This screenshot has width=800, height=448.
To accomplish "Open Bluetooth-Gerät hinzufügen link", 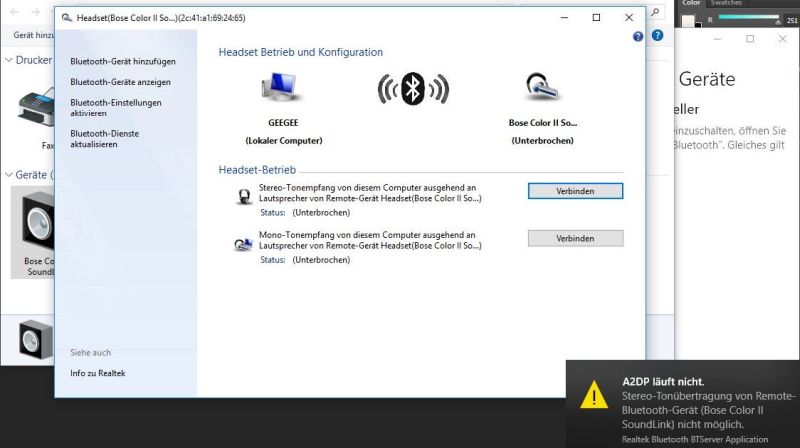I will pyautogui.click(x=123, y=61).
